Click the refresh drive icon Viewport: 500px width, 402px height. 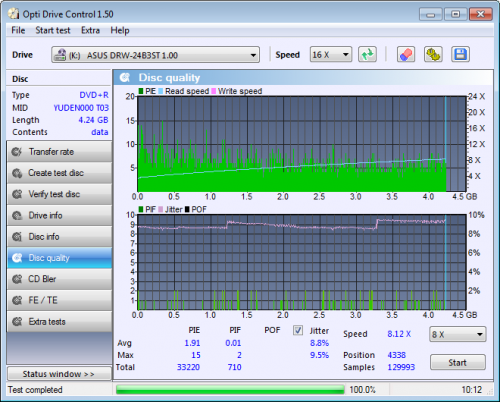point(367,54)
